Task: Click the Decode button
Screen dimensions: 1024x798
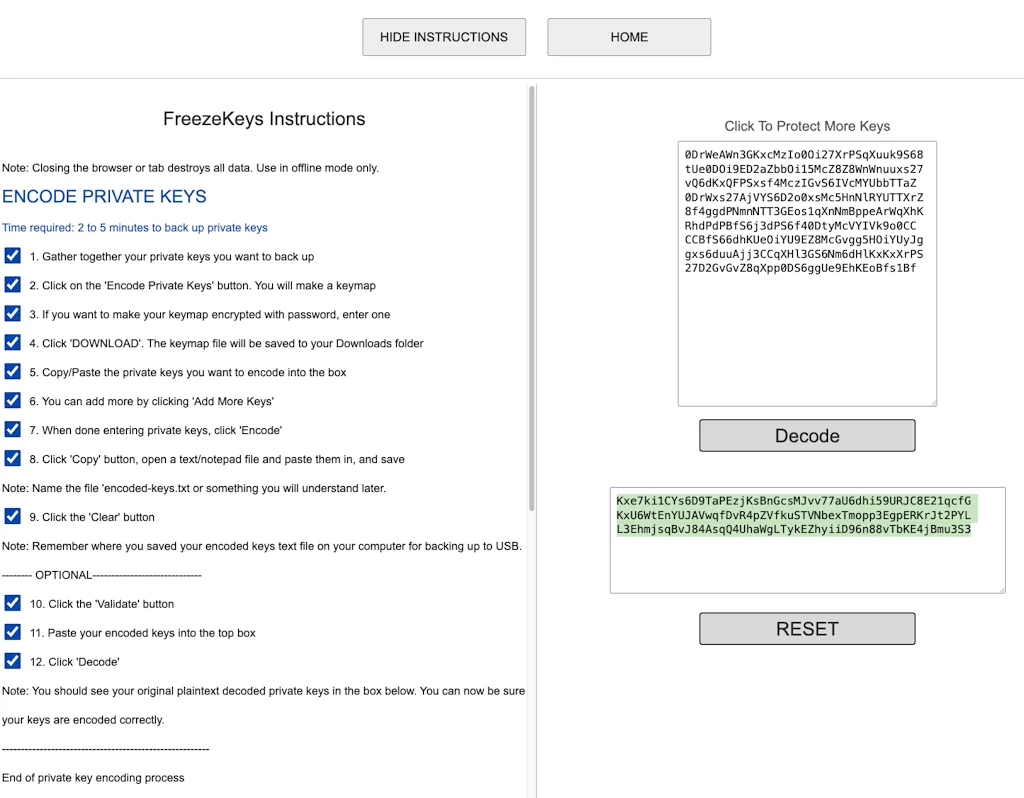Action: click(807, 436)
